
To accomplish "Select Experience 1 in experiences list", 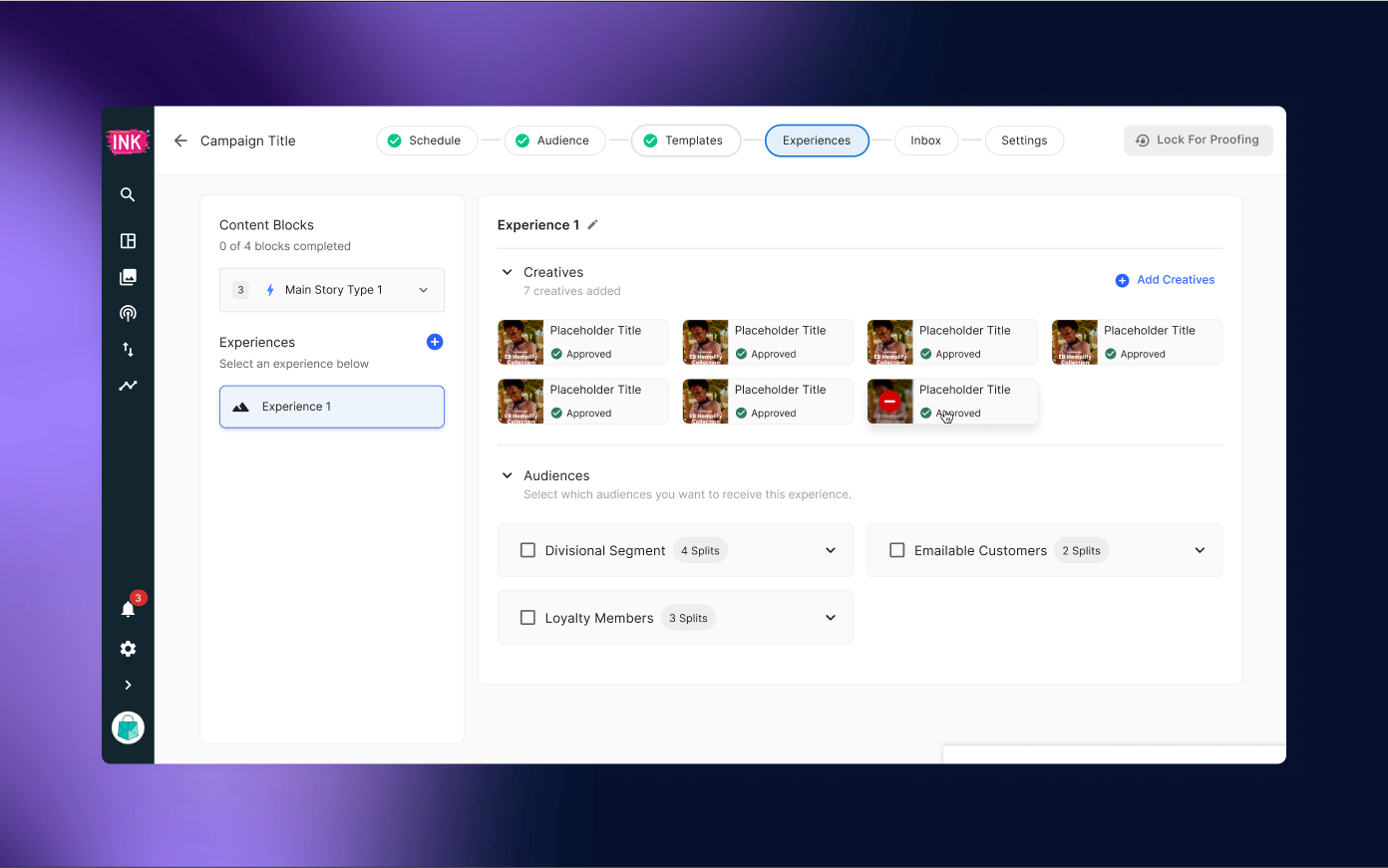I will pos(332,407).
